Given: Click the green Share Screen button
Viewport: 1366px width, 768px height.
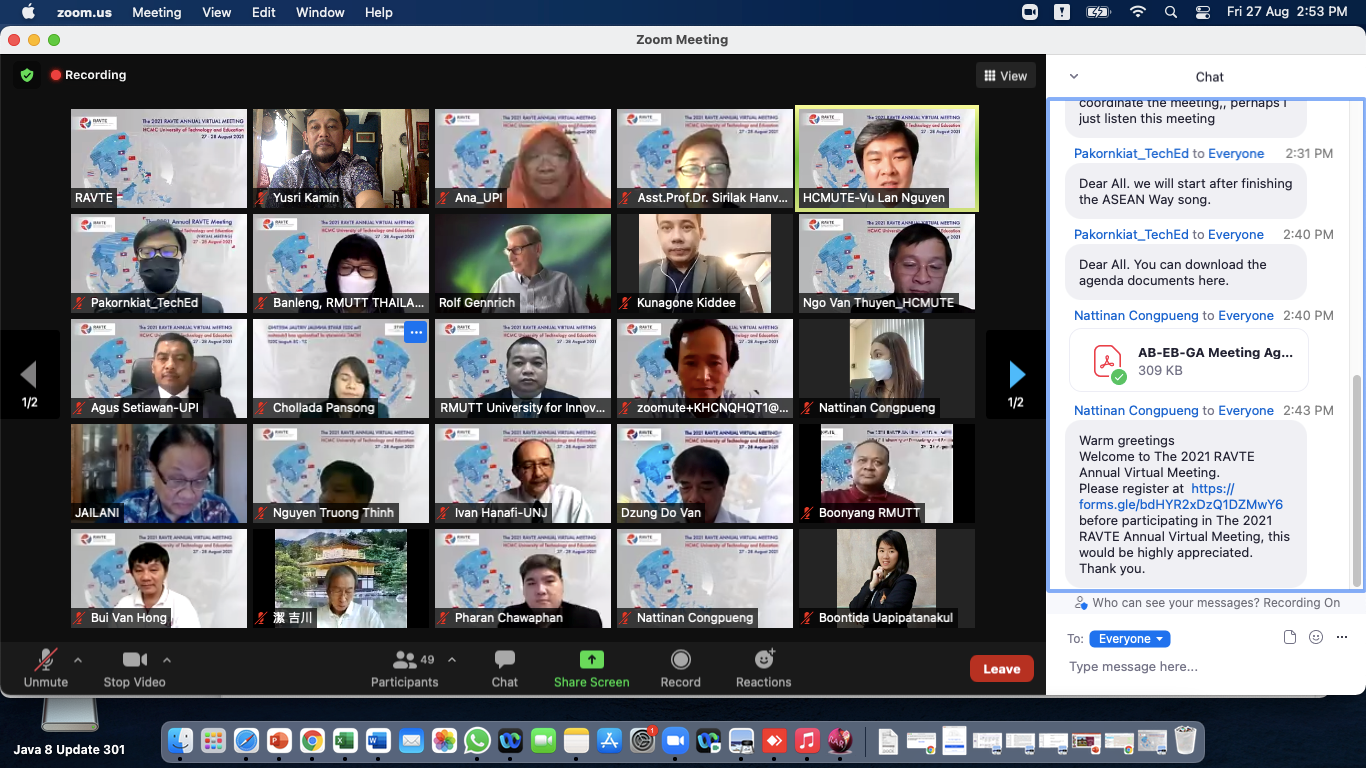Looking at the screenshot, I should click(x=592, y=667).
